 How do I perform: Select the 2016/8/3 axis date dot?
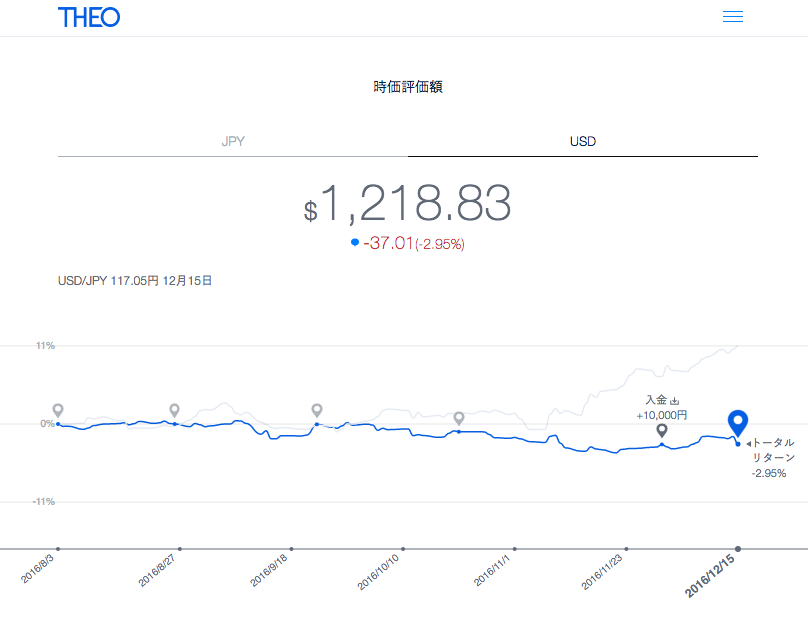(58, 549)
